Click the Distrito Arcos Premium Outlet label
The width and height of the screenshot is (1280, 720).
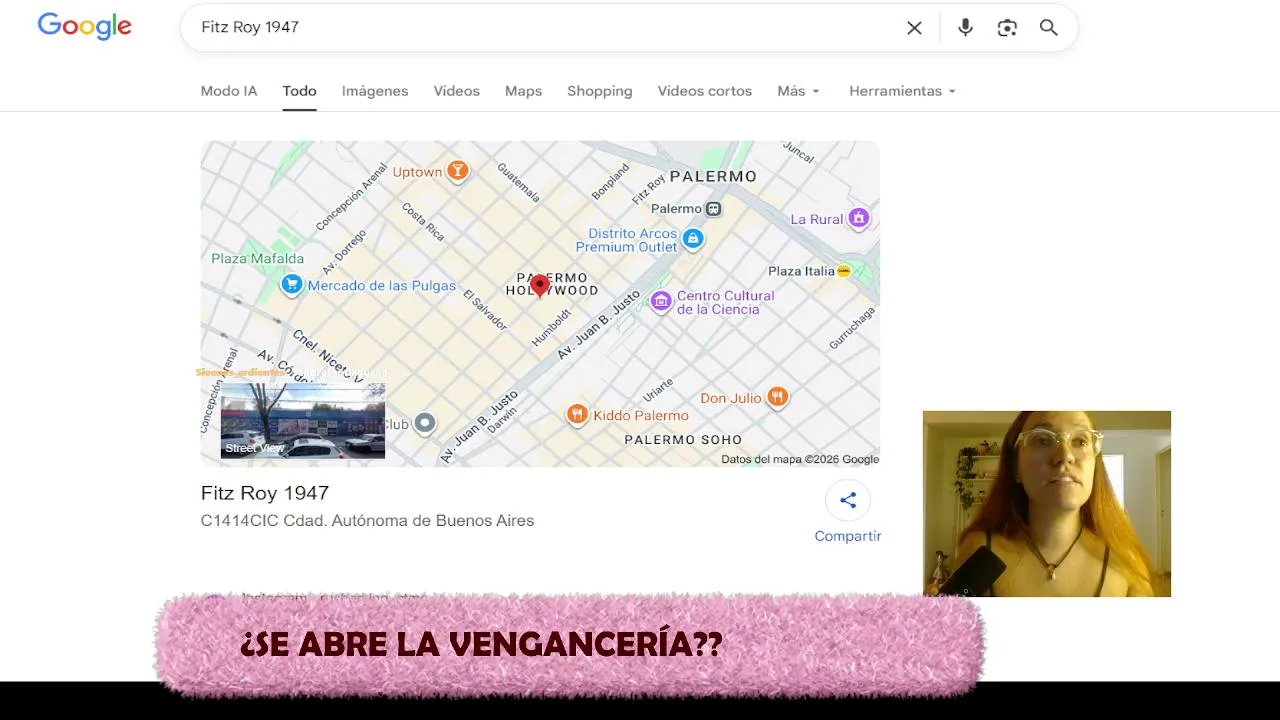[x=627, y=240]
